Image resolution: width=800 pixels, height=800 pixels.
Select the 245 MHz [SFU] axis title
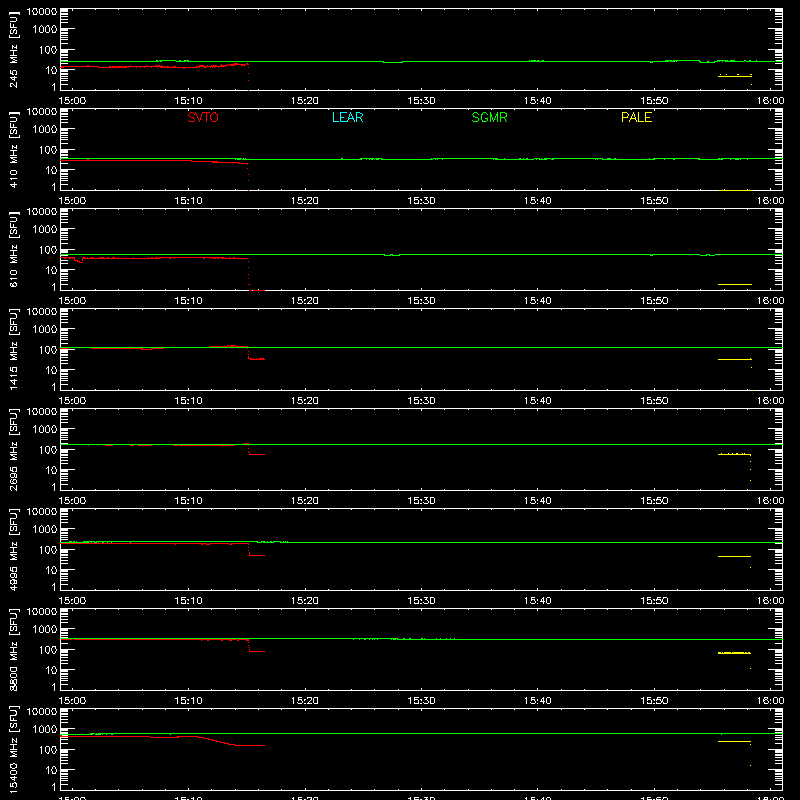(13, 49)
